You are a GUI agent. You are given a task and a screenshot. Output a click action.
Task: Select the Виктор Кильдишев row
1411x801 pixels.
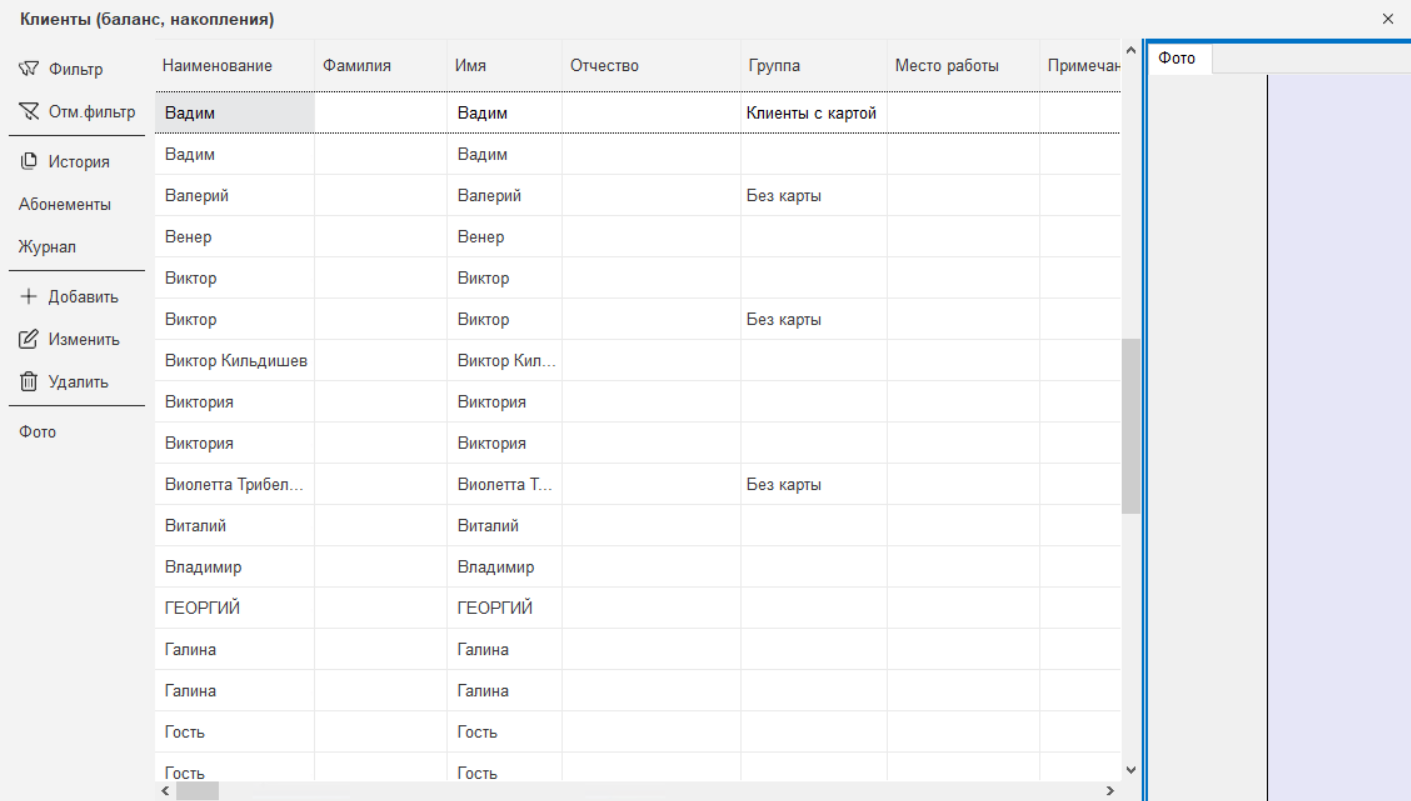tap(236, 361)
